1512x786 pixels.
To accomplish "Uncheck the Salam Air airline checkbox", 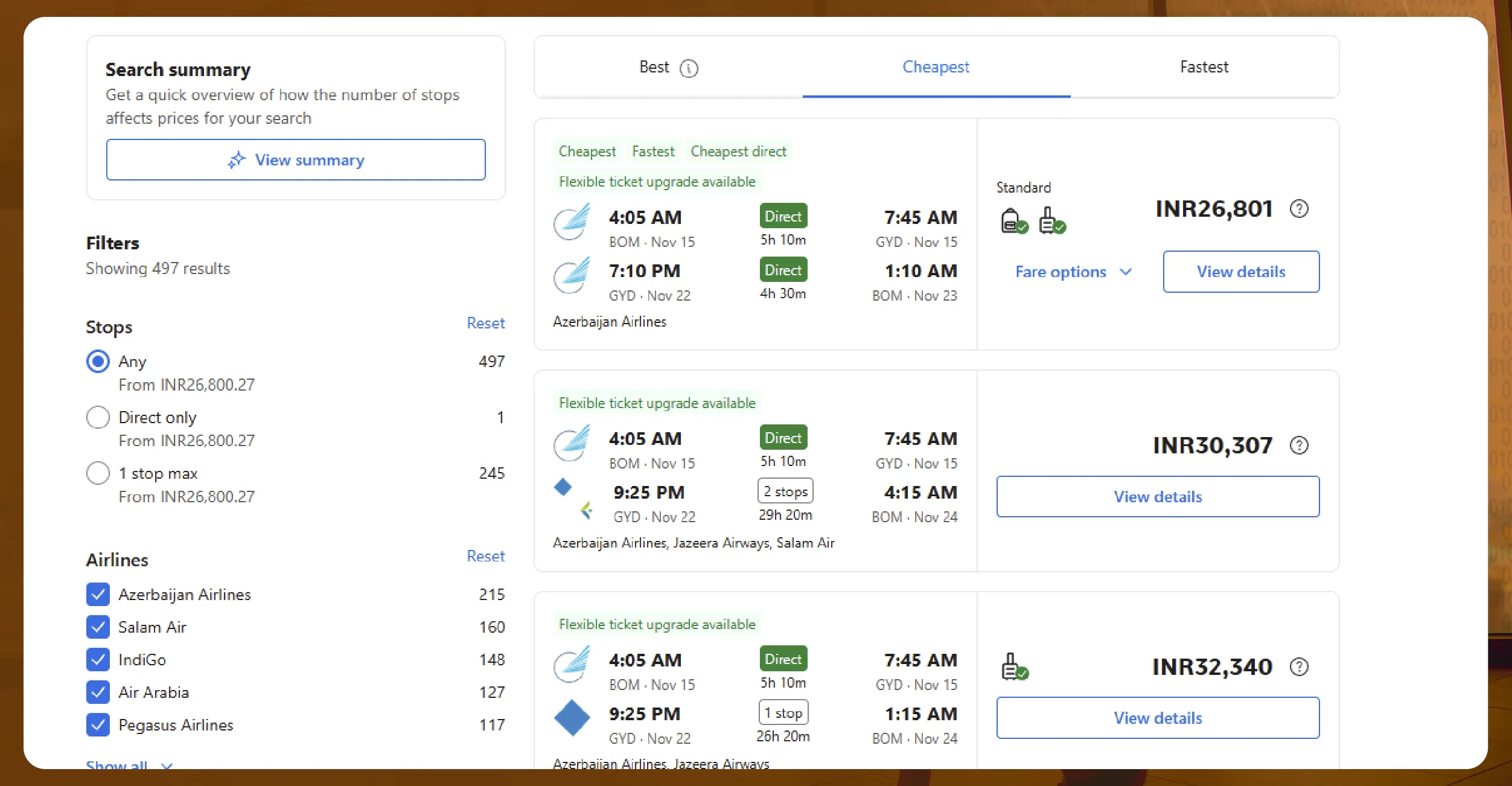I will (98, 627).
